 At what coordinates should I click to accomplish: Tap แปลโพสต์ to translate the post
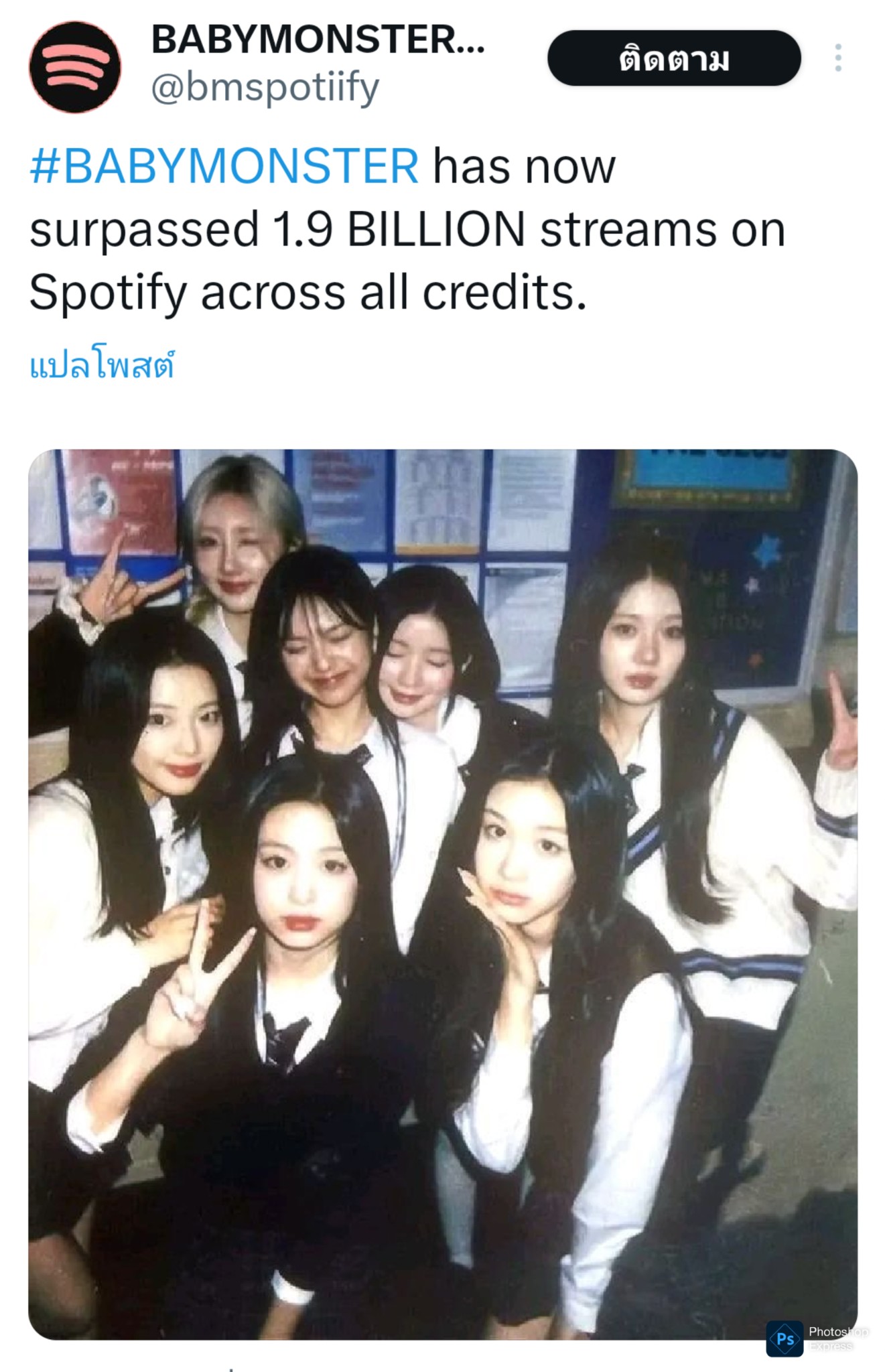[x=102, y=366]
